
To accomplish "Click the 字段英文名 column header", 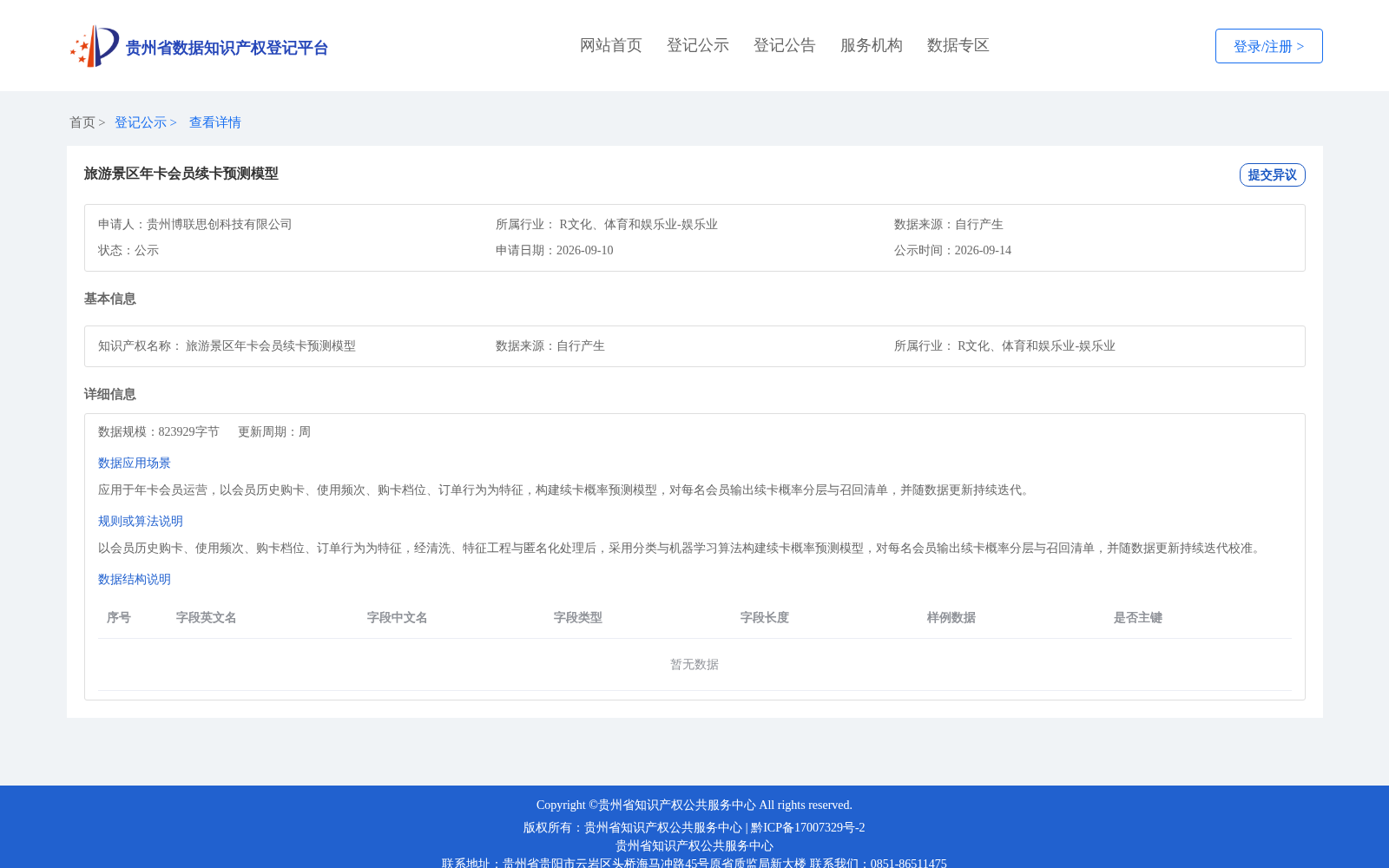I will 207,617.
